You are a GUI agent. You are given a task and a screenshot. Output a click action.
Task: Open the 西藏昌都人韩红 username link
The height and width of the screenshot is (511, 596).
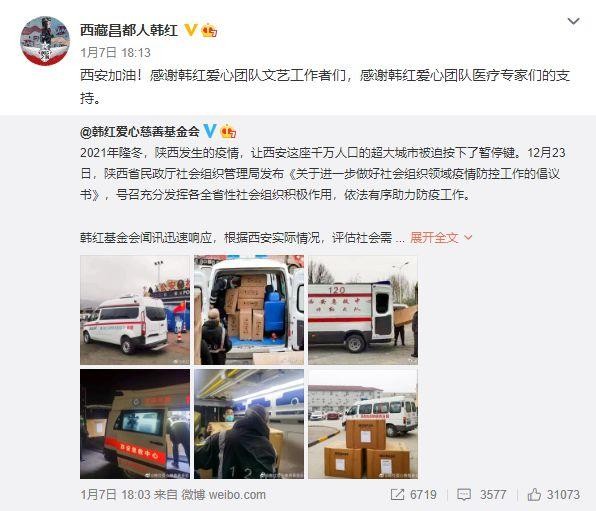[129, 30]
